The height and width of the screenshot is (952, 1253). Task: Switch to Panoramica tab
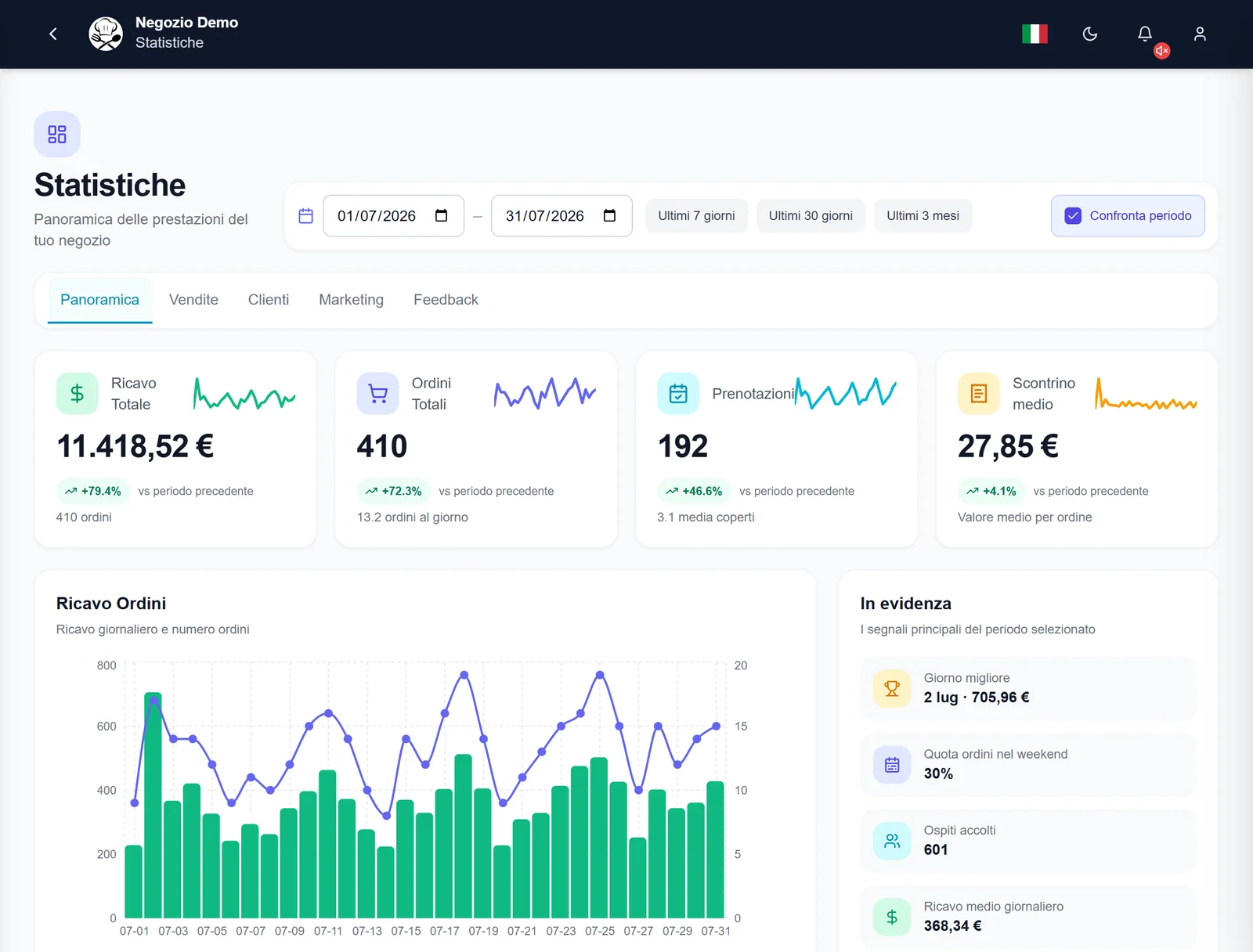point(99,300)
